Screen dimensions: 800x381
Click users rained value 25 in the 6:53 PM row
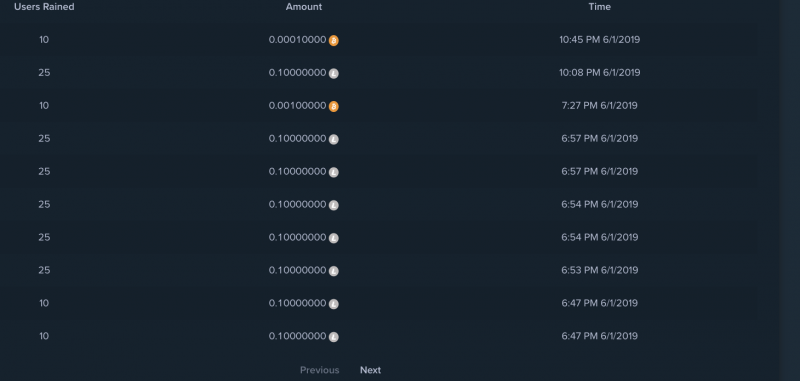44,270
